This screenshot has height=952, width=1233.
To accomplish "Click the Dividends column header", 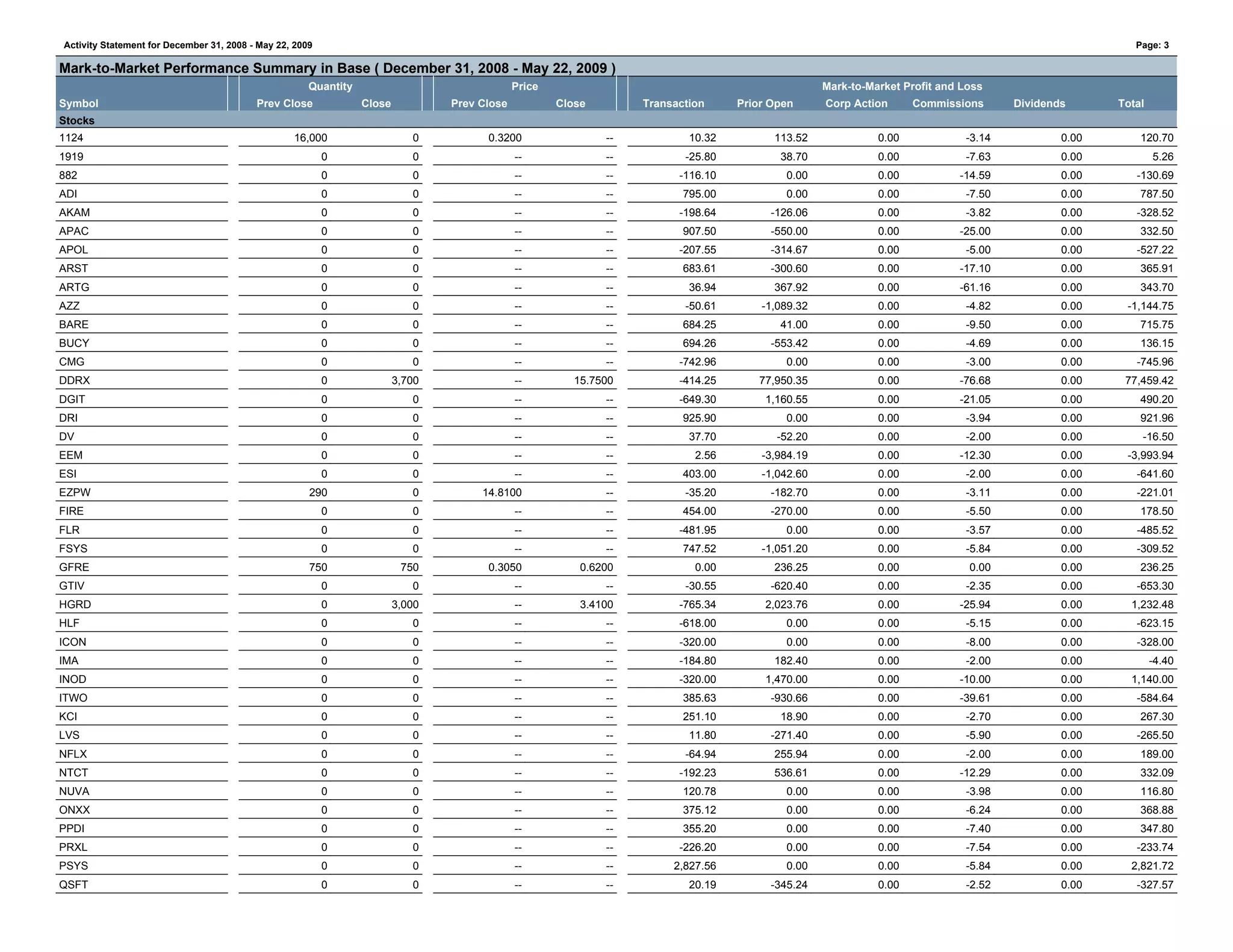I will click(x=1039, y=104).
